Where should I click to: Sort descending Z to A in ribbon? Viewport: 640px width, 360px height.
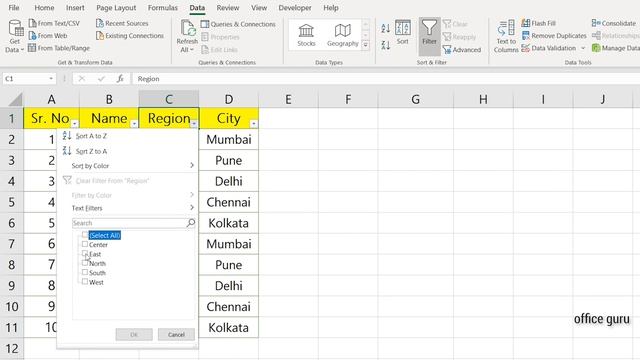[x=386, y=44]
